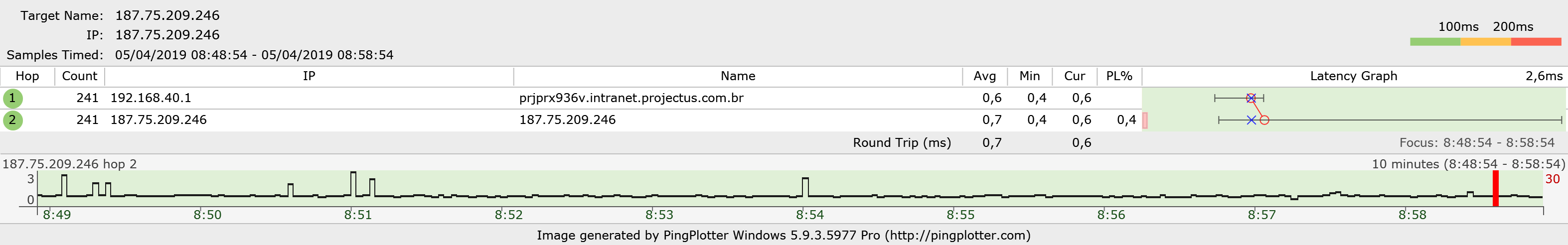Click the red circle current marker on hop 2
The height and width of the screenshot is (245, 1568).
tap(1264, 121)
